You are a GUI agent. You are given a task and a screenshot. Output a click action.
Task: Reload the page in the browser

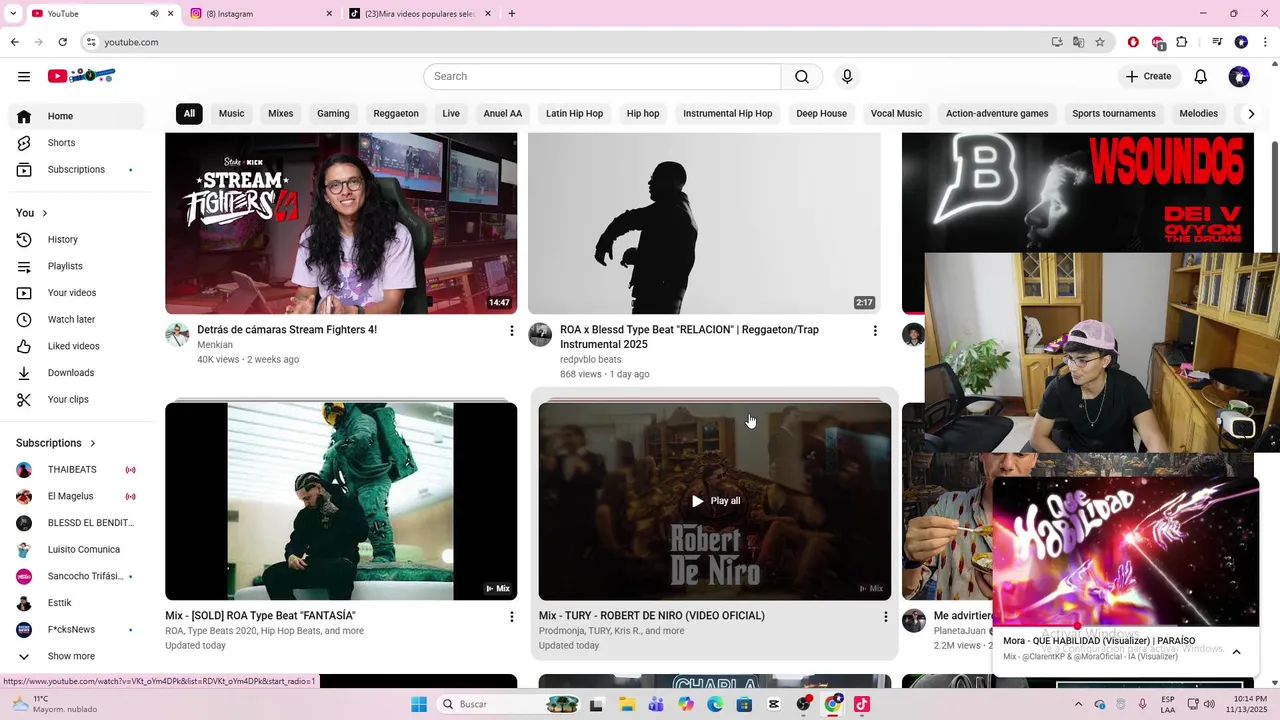62,42
